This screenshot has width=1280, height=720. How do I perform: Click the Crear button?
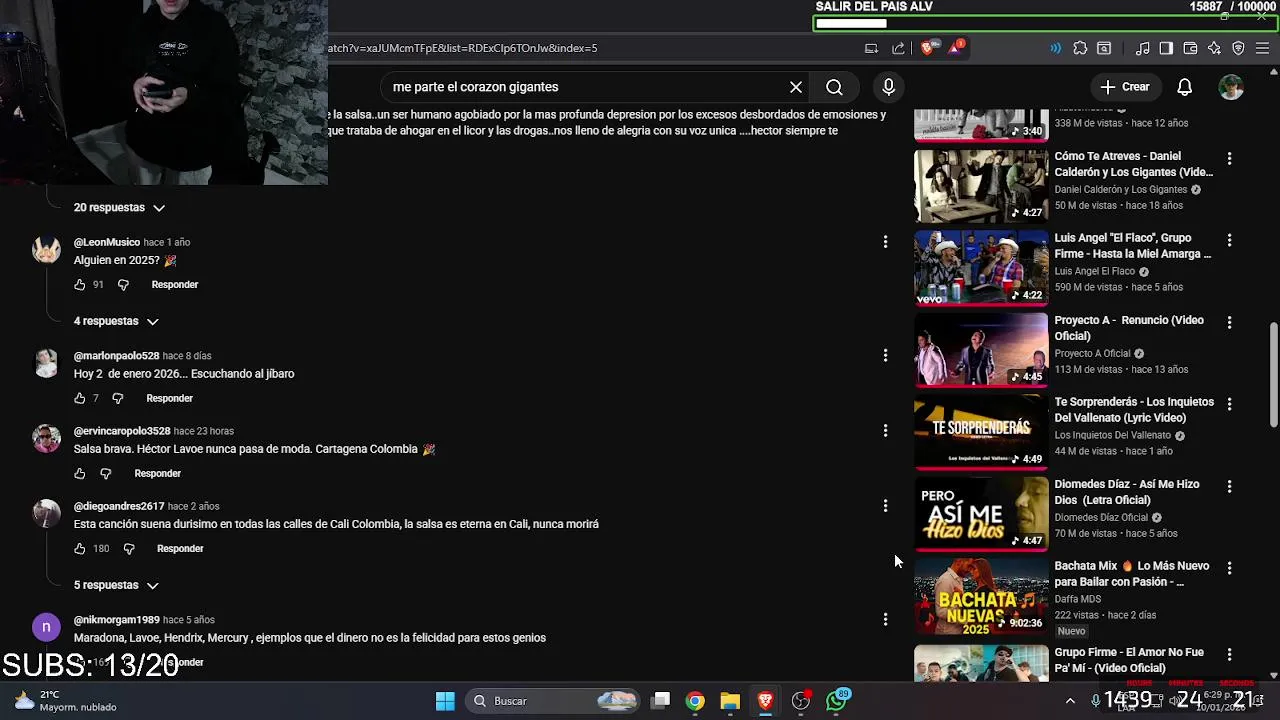[x=1125, y=87]
